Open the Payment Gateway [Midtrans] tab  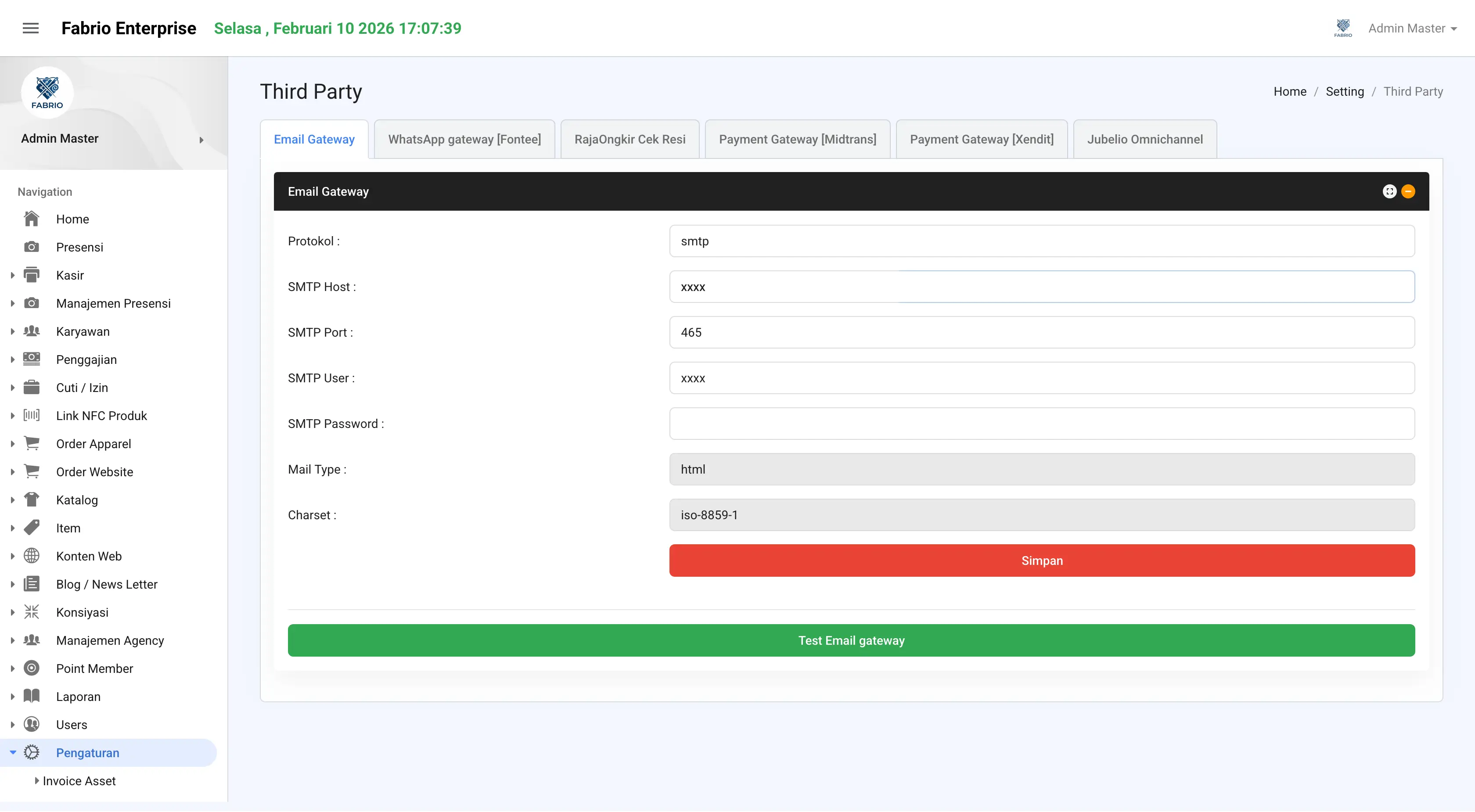[x=797, y=139]
